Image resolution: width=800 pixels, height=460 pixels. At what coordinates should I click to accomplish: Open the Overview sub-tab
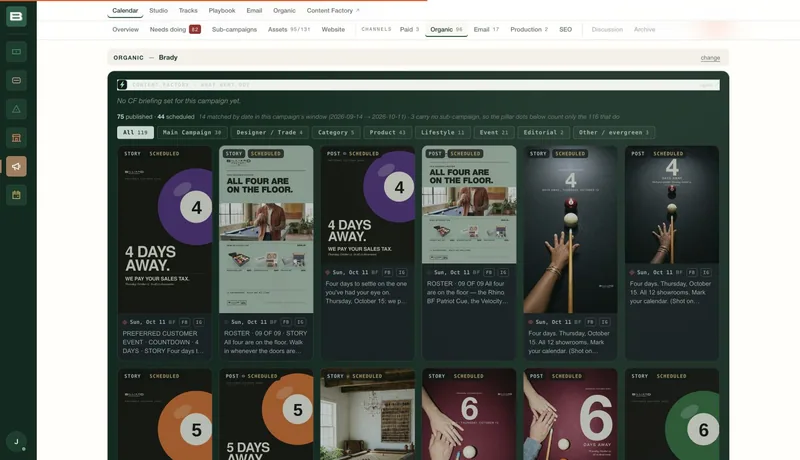click(x=126, y=30)
